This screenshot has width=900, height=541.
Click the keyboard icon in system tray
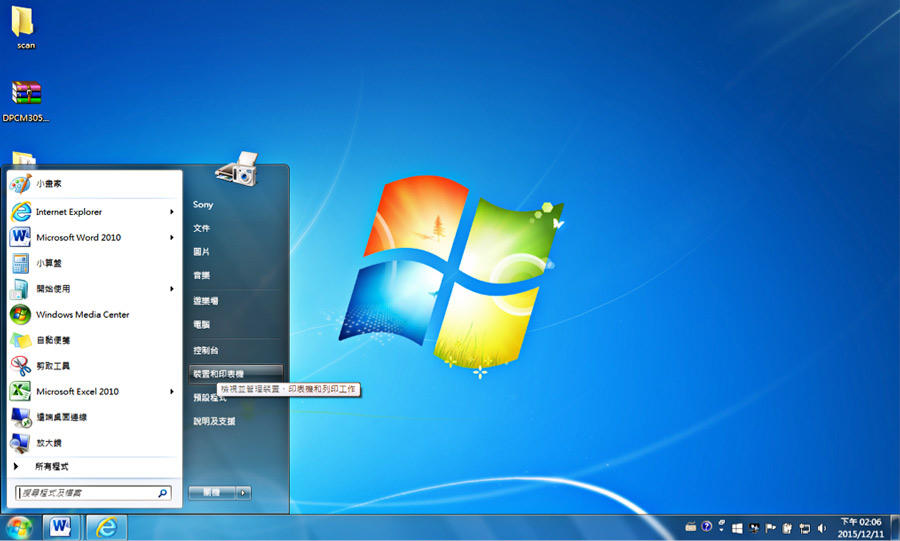click(691, 527)
